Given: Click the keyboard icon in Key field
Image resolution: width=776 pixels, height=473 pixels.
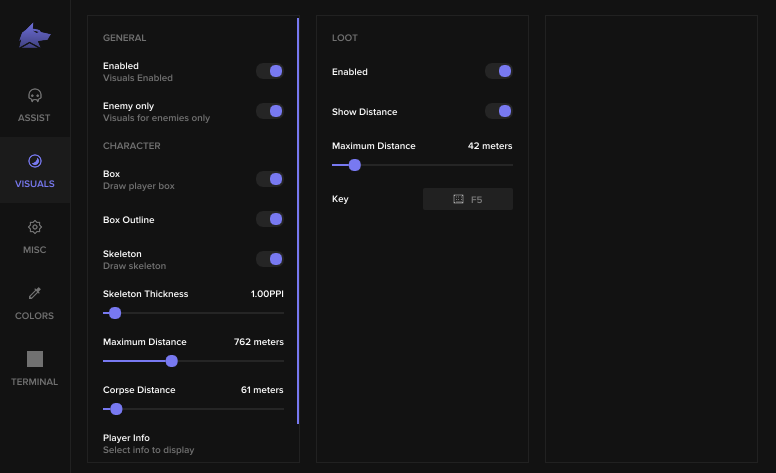Looking at the screenshot, I should 458,199.
